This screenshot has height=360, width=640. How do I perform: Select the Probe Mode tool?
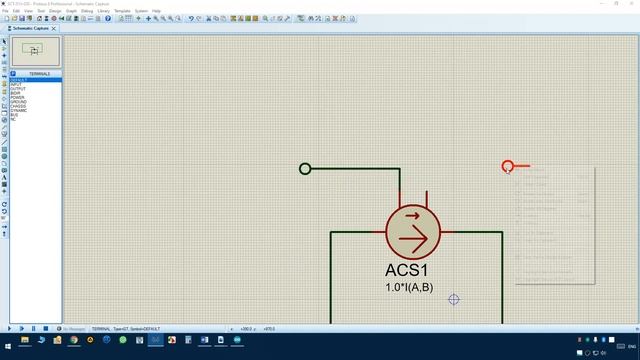click(4, 127)
